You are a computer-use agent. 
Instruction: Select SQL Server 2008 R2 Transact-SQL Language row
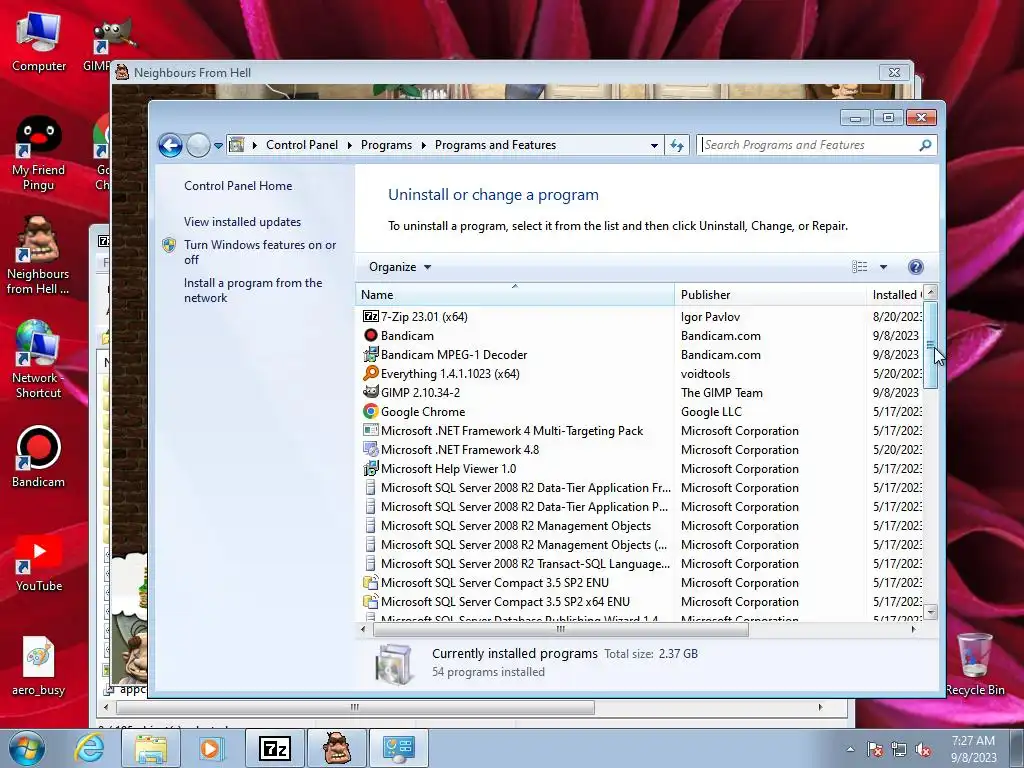coord(640,564)
